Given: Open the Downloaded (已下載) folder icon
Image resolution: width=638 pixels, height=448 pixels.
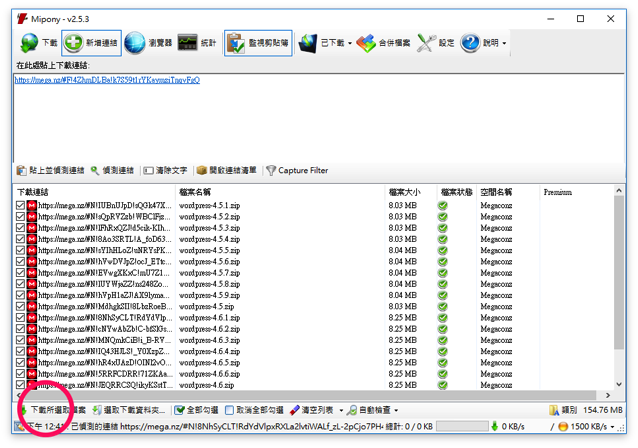Looking at the screenshot, I should pos(308,43).
